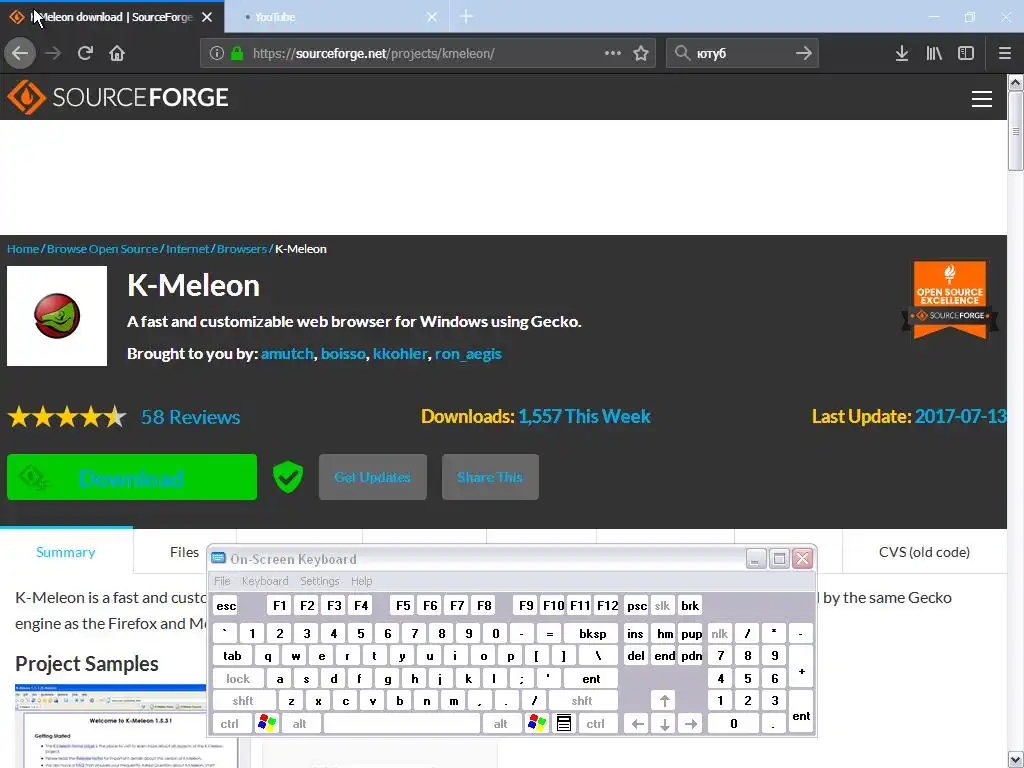Toggle the nlk num lock key
The image size is (1024, 768).
720,633
